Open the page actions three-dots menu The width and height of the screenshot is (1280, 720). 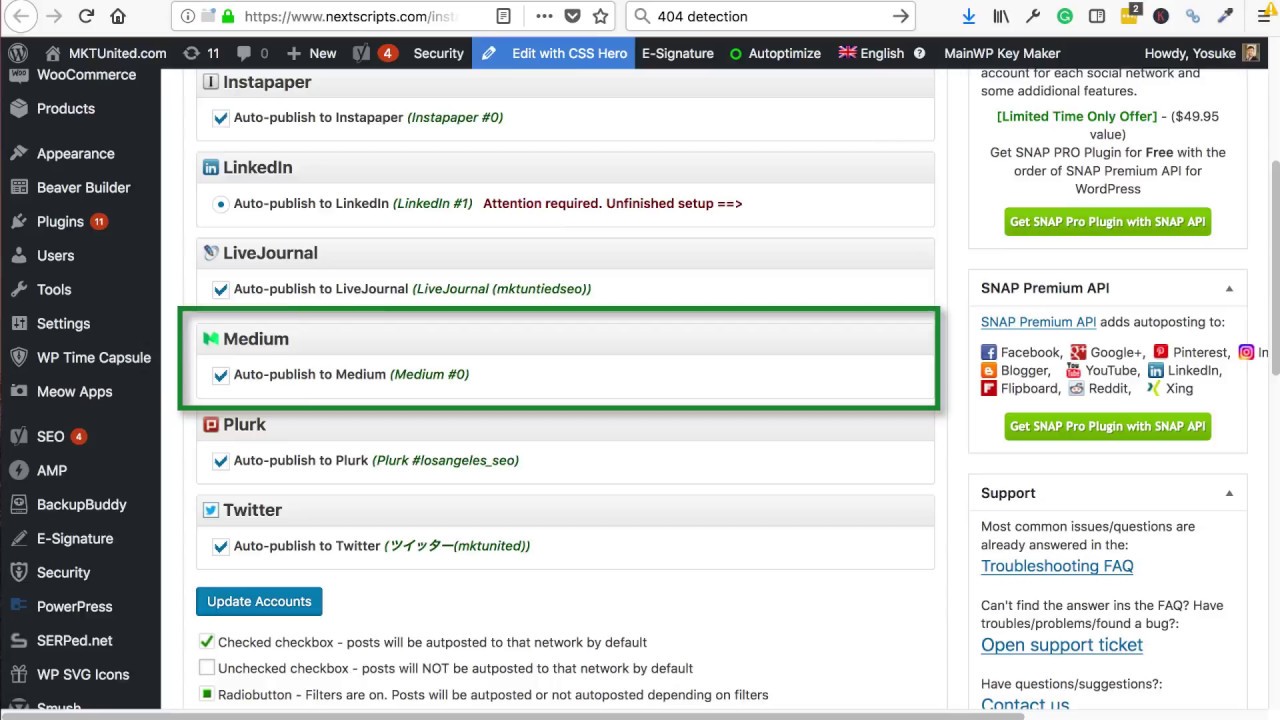[544, 16]
